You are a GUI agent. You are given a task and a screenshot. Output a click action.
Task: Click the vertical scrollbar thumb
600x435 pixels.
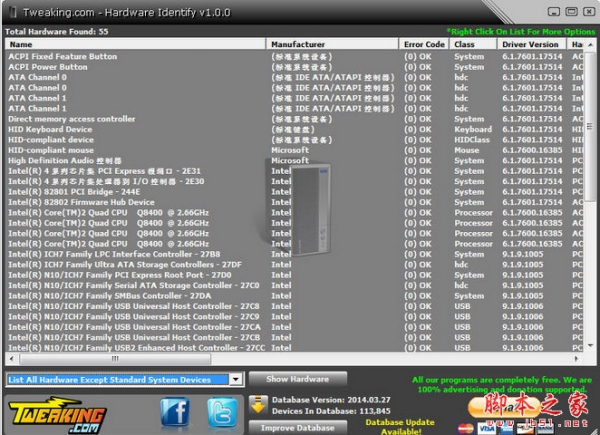pyautogui.click(x=590, y=126)
